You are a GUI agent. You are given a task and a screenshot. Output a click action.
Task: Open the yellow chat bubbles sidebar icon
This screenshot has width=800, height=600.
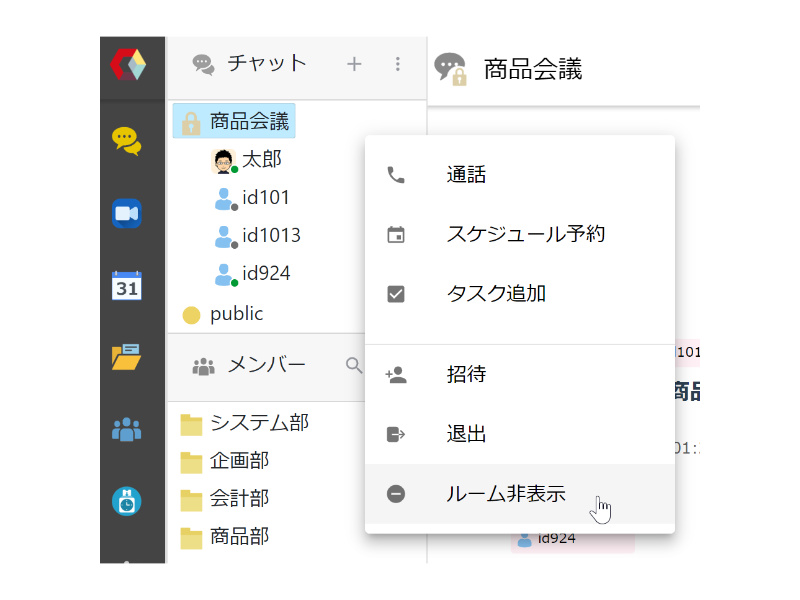(x=127, y=141)
